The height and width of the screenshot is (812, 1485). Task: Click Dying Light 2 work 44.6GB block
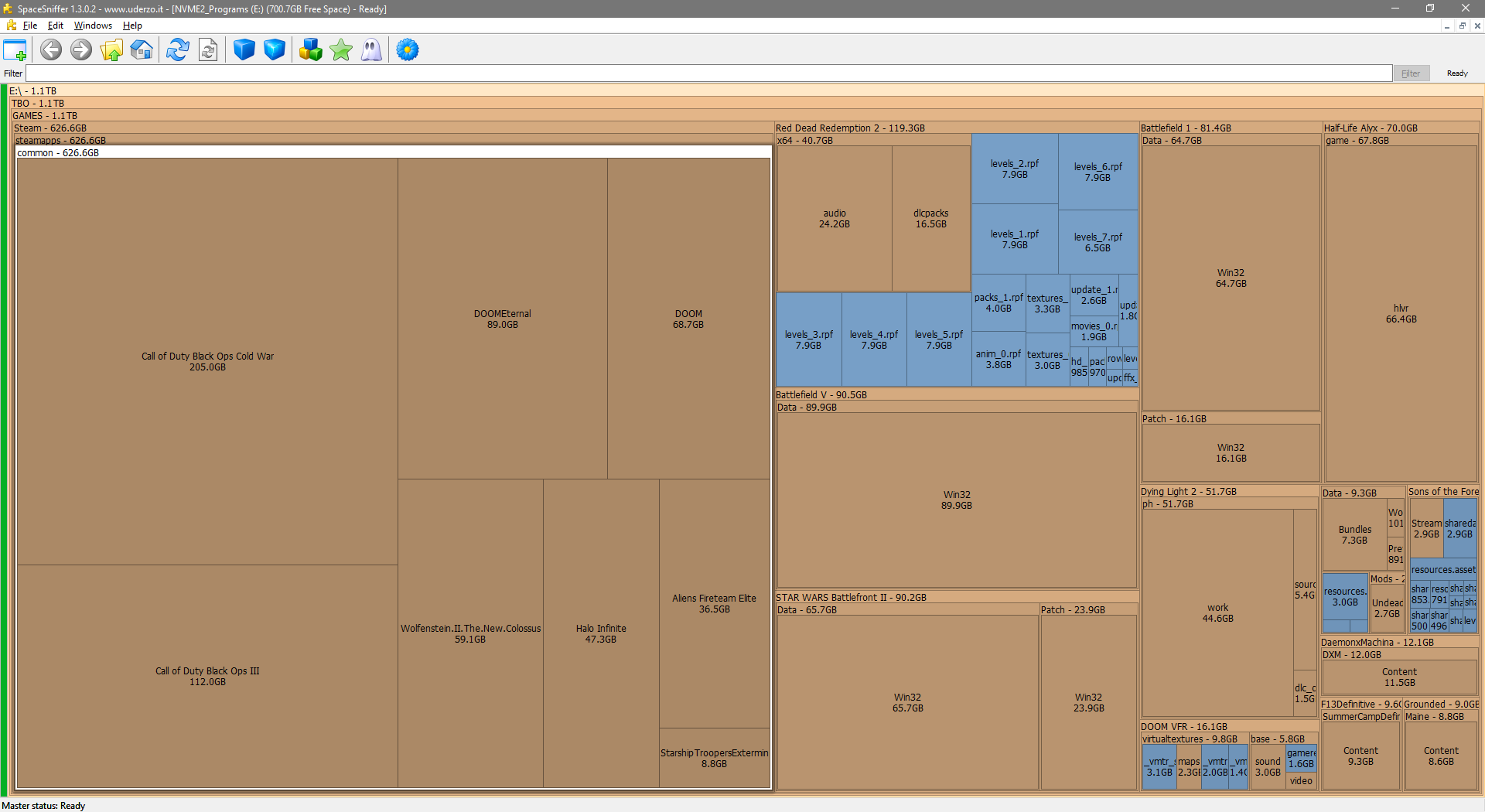point(1218,612)
